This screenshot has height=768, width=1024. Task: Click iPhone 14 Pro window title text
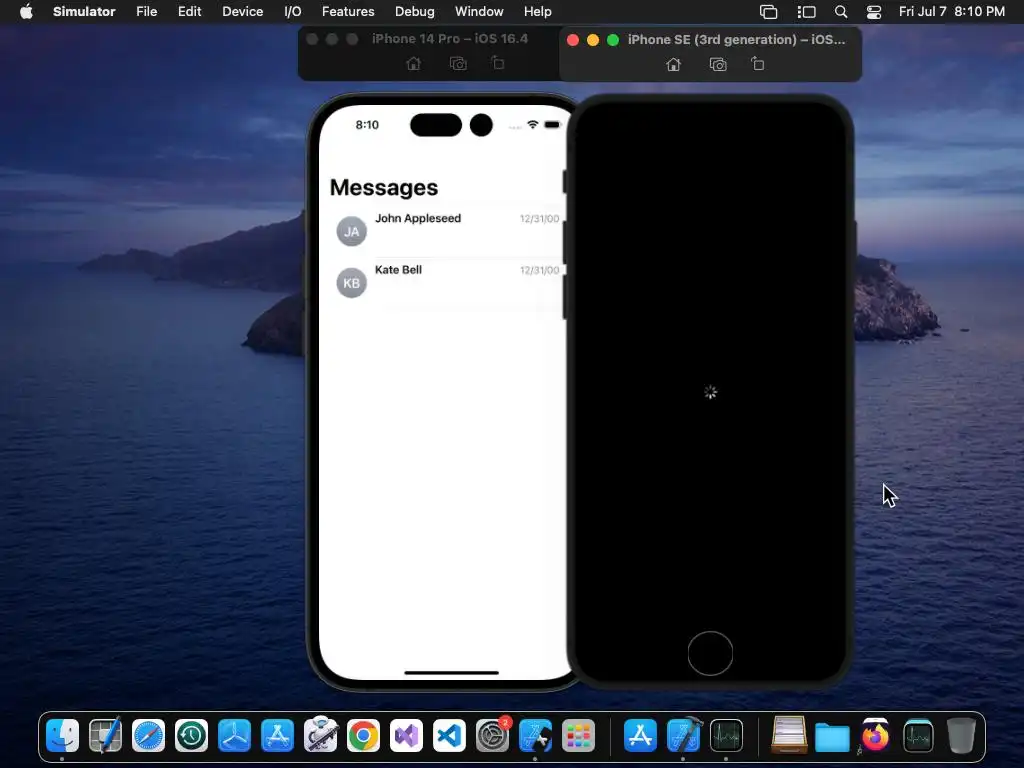pos(450,39)
